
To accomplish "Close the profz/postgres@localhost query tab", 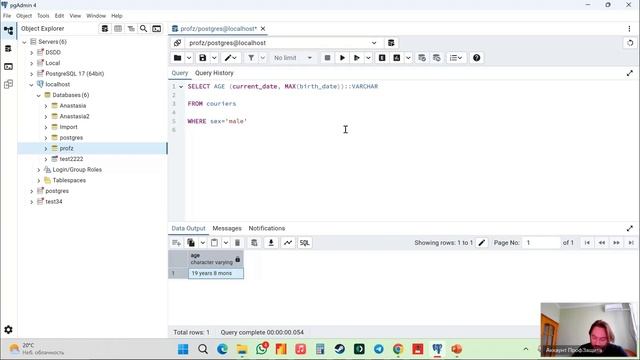I will [263, 29].
